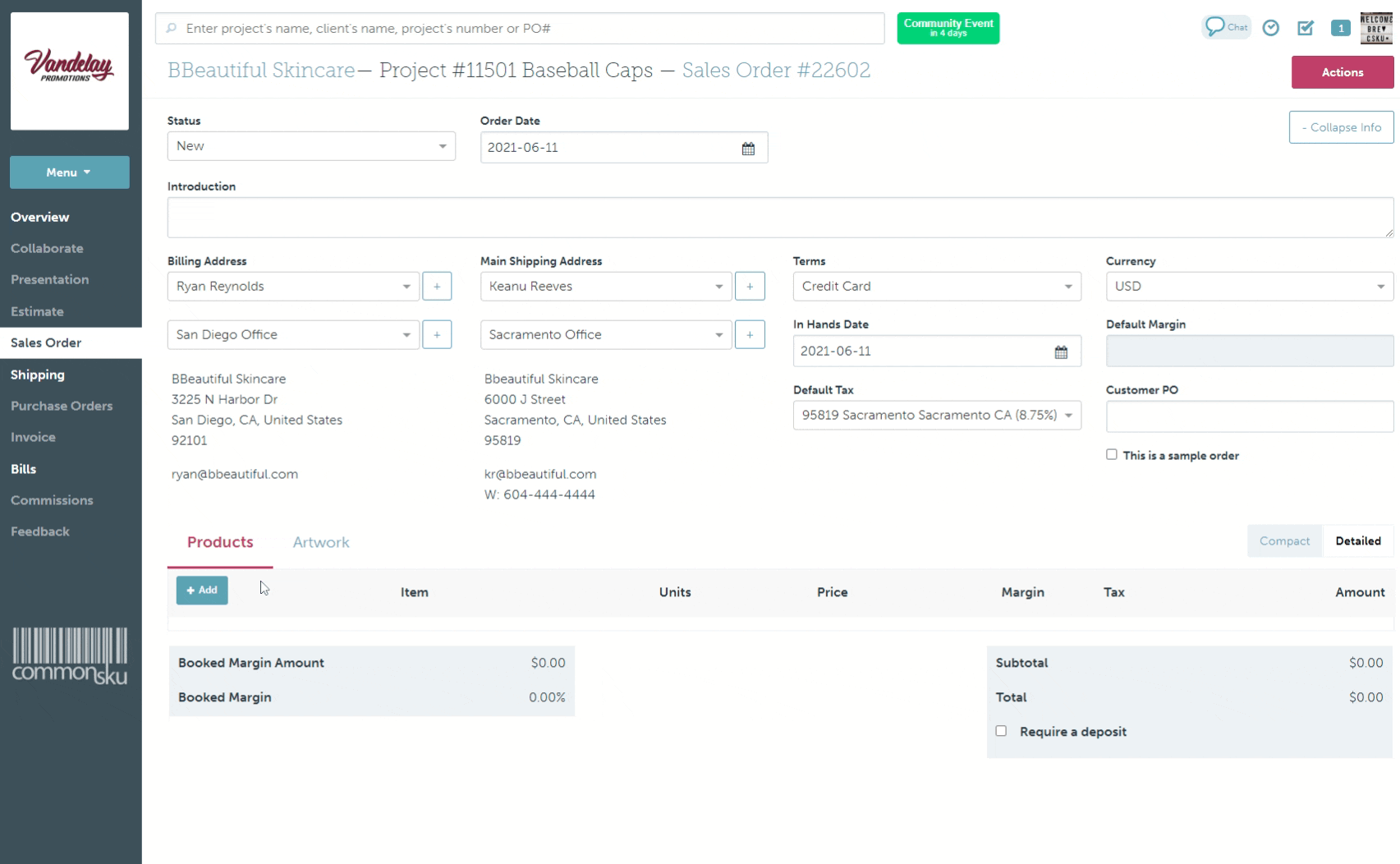Expand the Status dropdown
This screenshot has height=864, width=1400.
pos(311,146)
